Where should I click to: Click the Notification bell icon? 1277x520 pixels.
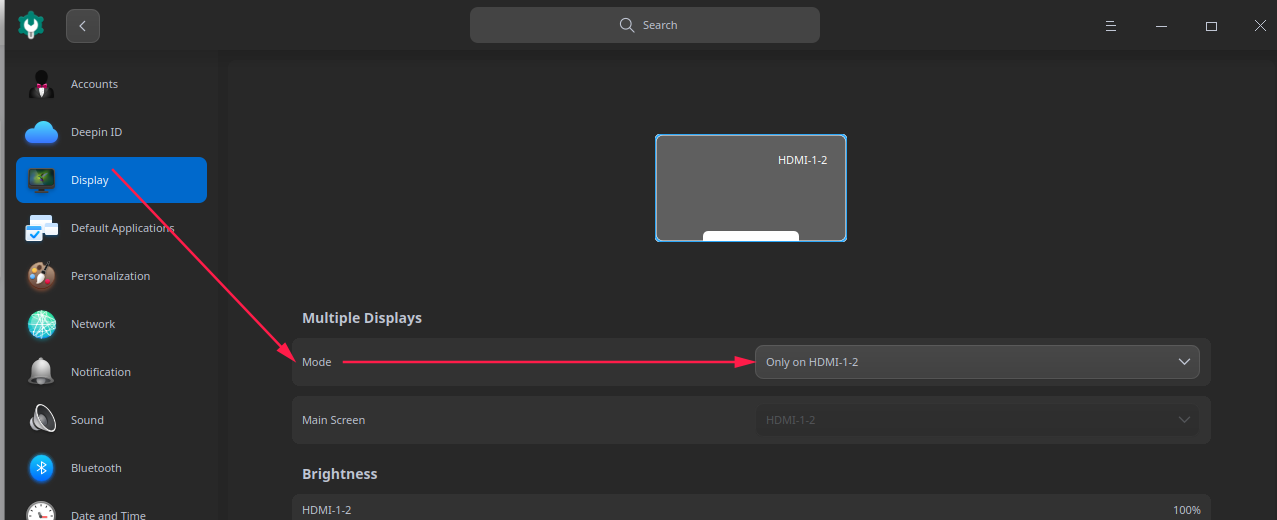[x=41, y=372]
